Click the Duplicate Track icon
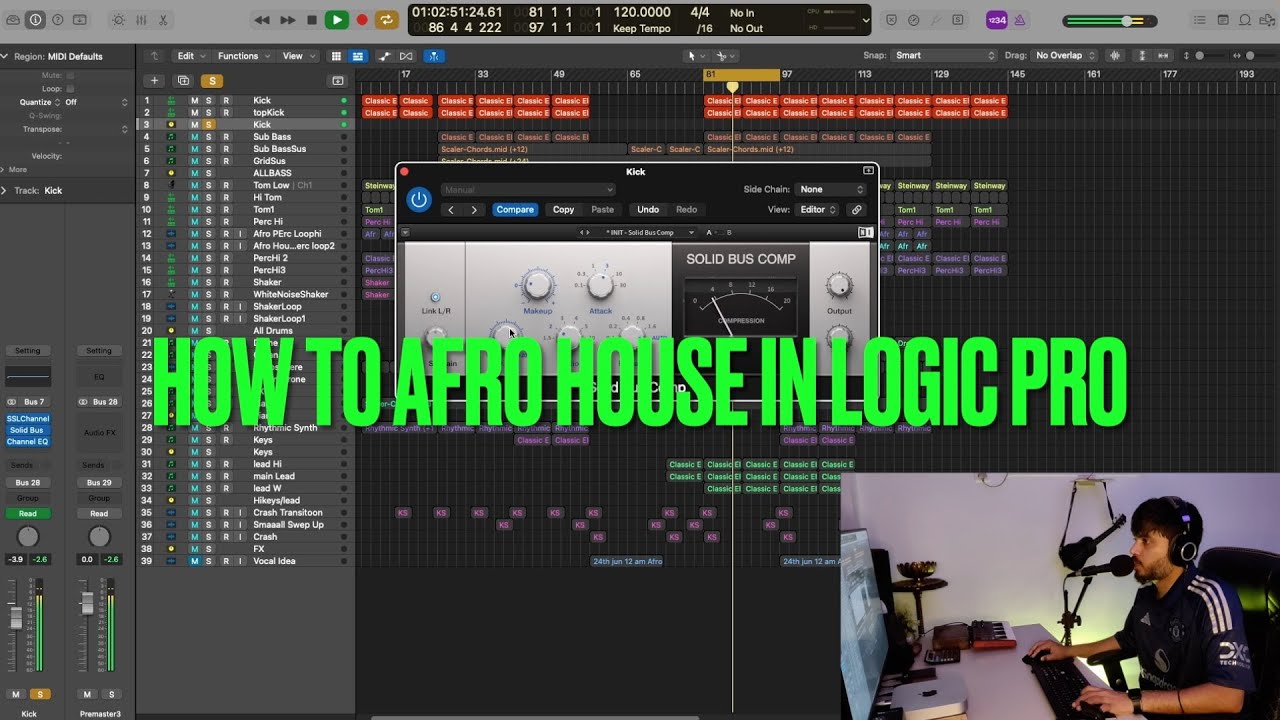 183,81
